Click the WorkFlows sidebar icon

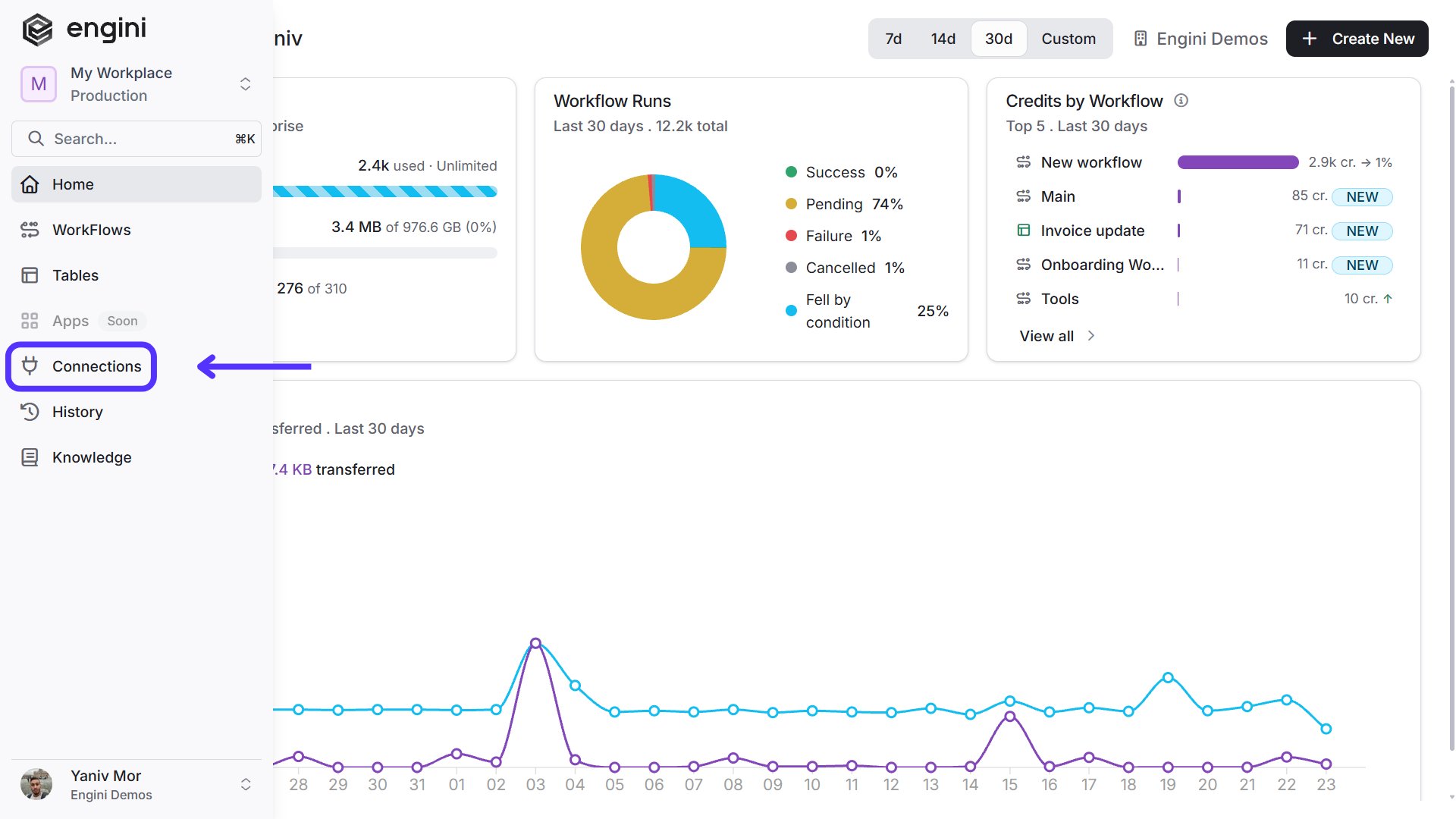point(30,230)
